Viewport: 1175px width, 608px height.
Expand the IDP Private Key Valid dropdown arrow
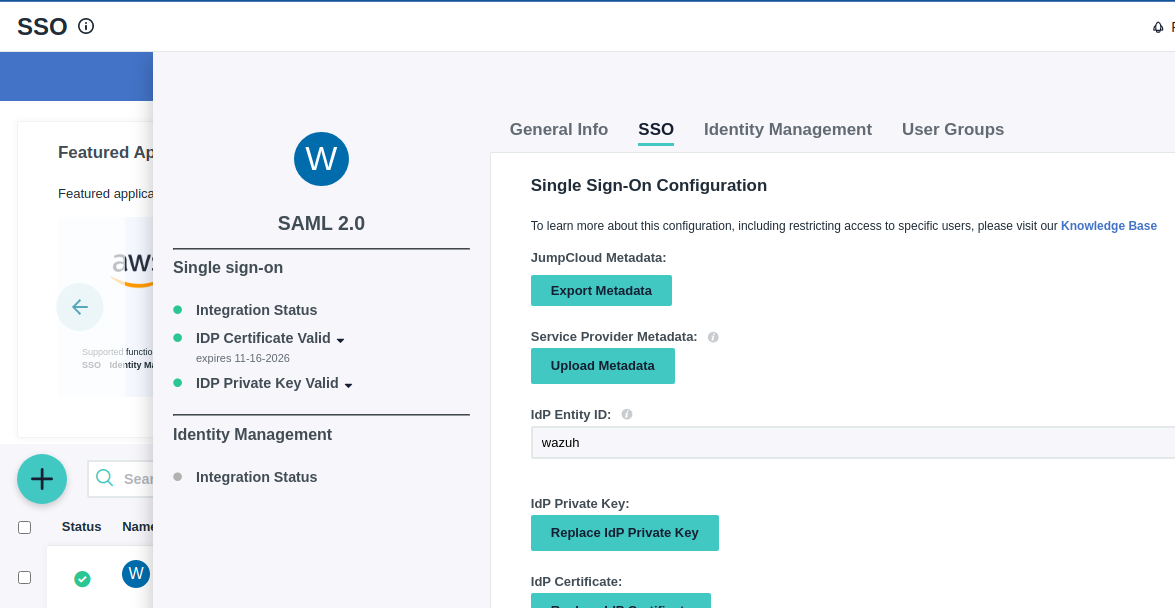click(348, 385)
